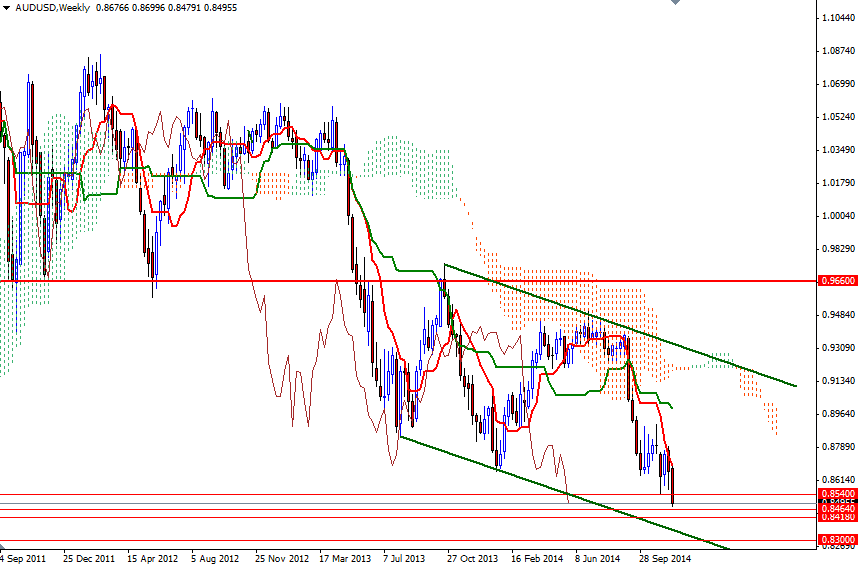The image size is (858, 566).
Task: Click the 0.84640 price level label
Action: [x=837, y=509]
